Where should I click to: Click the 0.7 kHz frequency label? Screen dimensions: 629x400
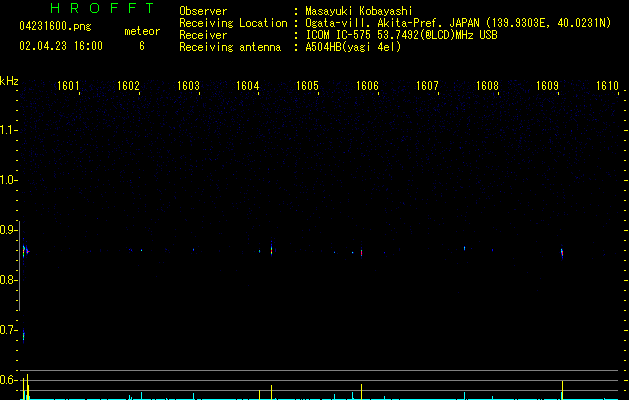point(8,330)
